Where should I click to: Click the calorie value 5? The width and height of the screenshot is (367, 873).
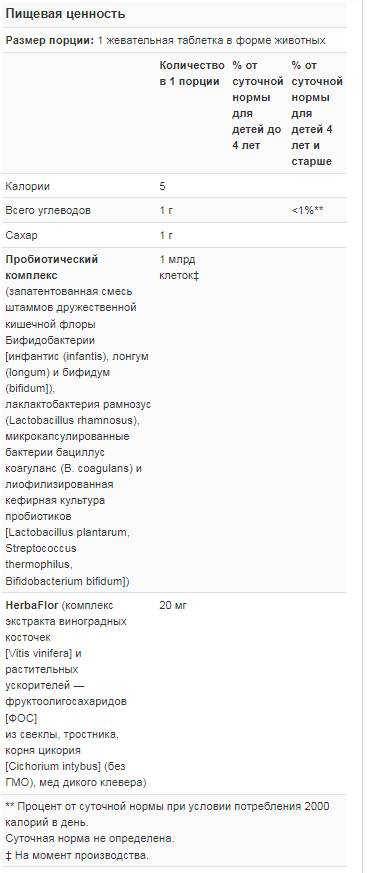point(162,187)
